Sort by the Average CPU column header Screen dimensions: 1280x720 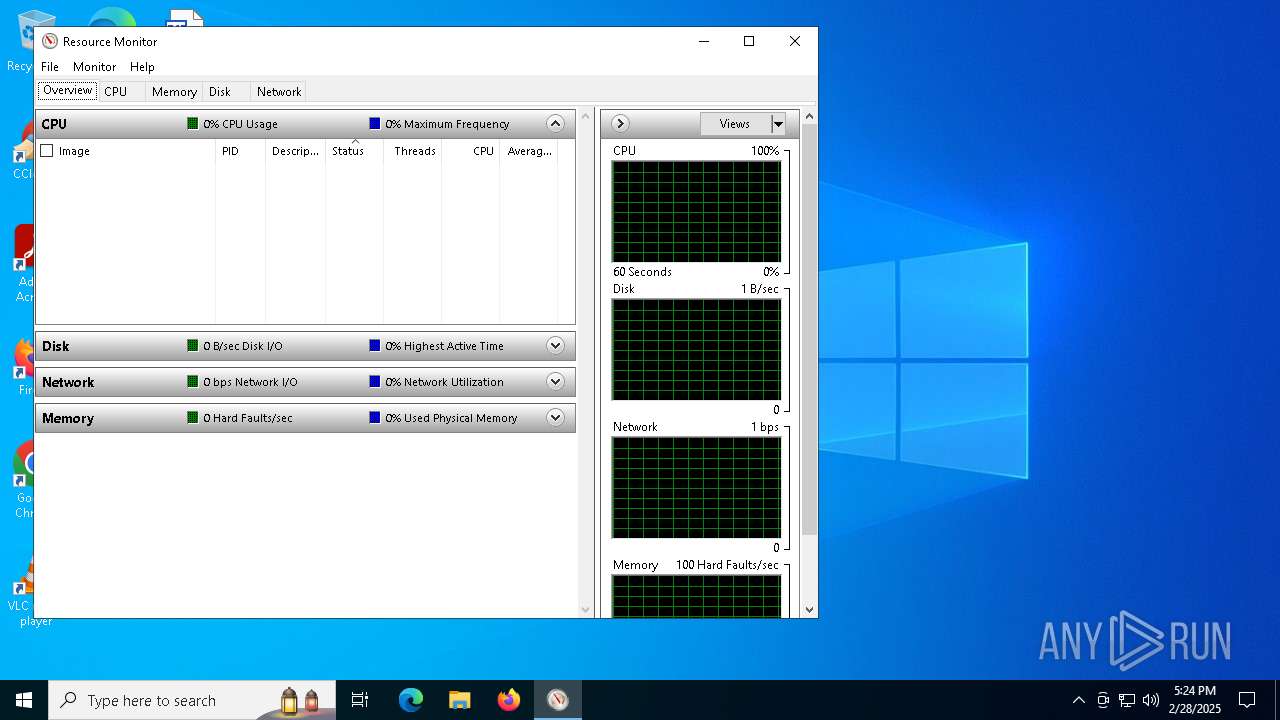click(x=530, y=151)
